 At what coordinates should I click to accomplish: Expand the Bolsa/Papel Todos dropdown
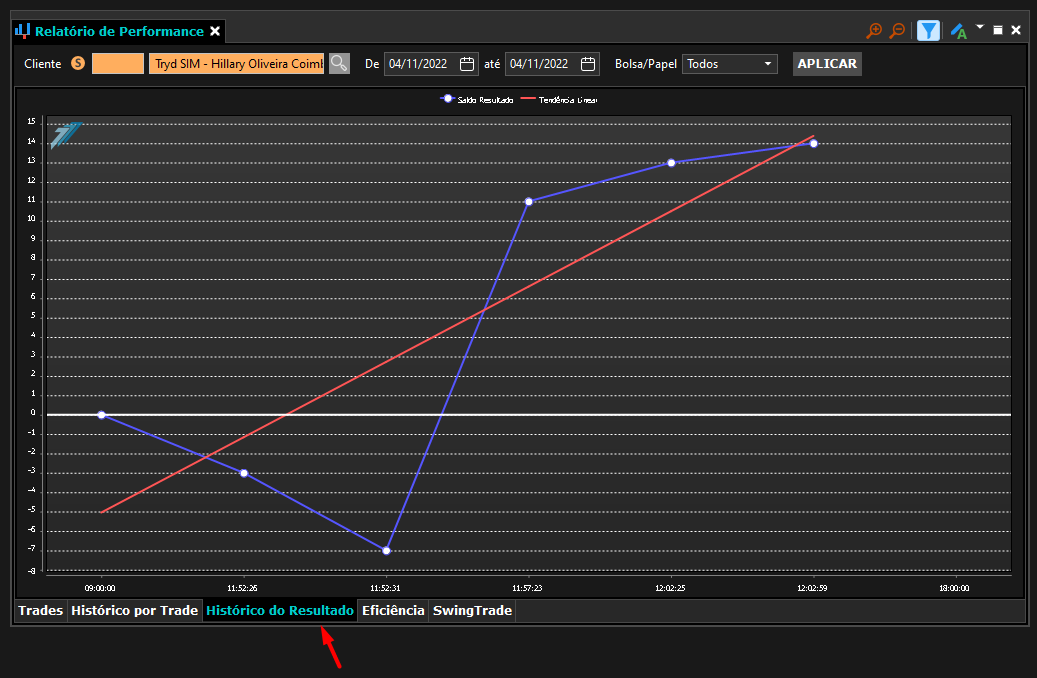pos(729,64)
